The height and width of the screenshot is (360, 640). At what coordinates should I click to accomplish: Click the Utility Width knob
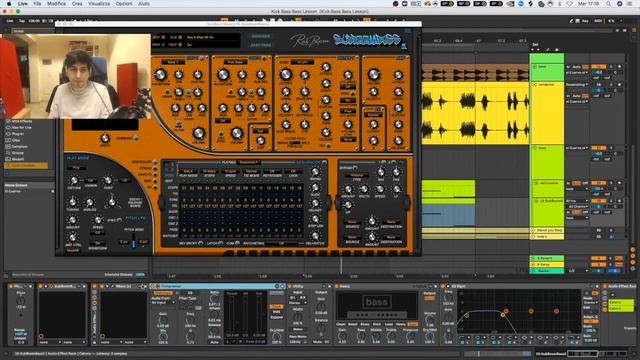pos(298,318)
